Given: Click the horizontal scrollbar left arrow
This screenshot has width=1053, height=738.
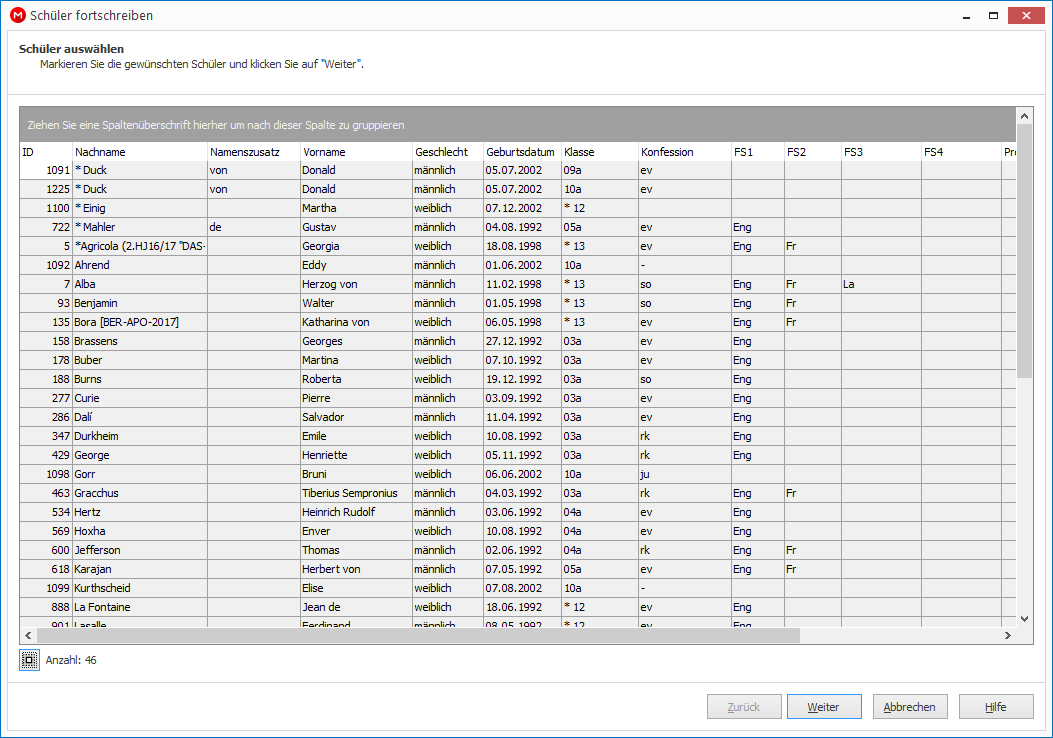Looking at the screenshot, I should click(x=28, y=635).
